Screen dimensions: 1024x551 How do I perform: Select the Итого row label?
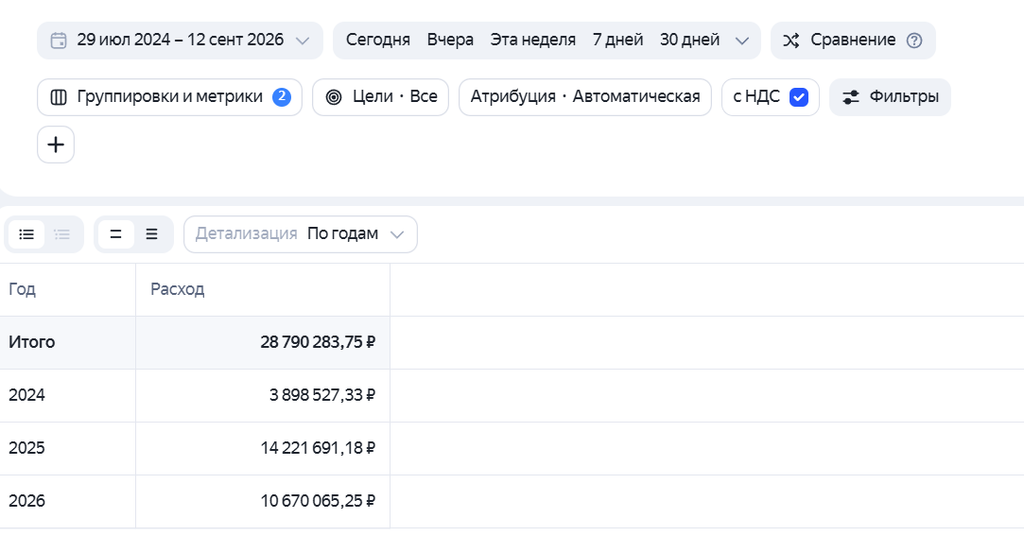(x=32, y=342)
